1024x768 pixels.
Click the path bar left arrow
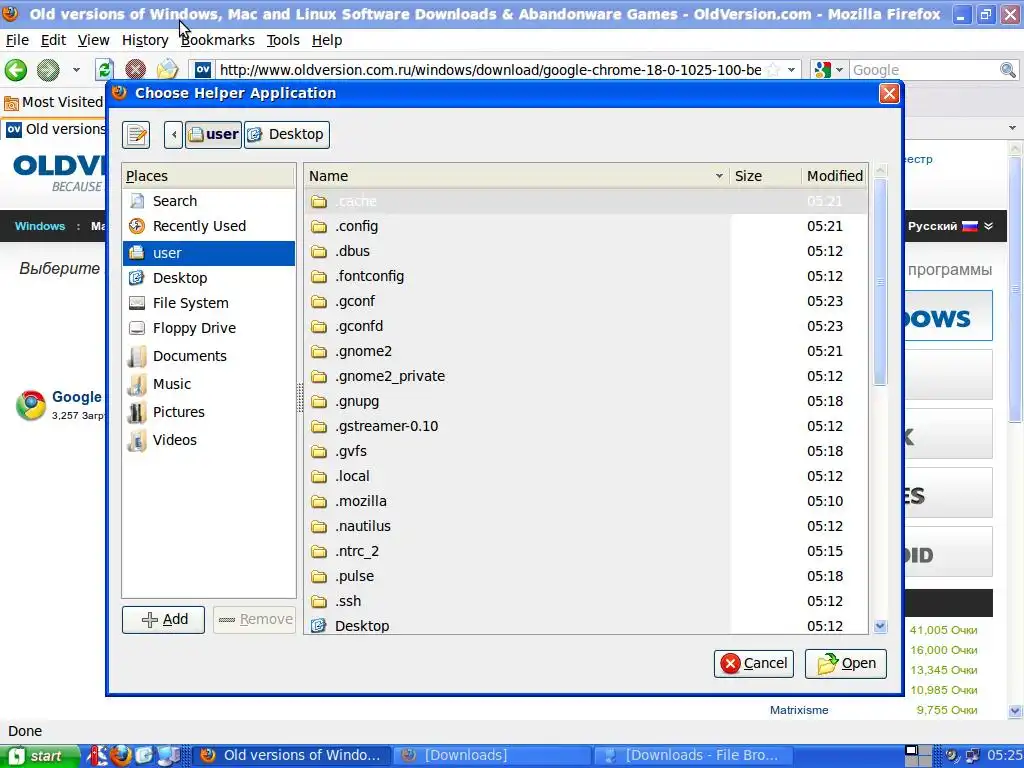point(173,135)
